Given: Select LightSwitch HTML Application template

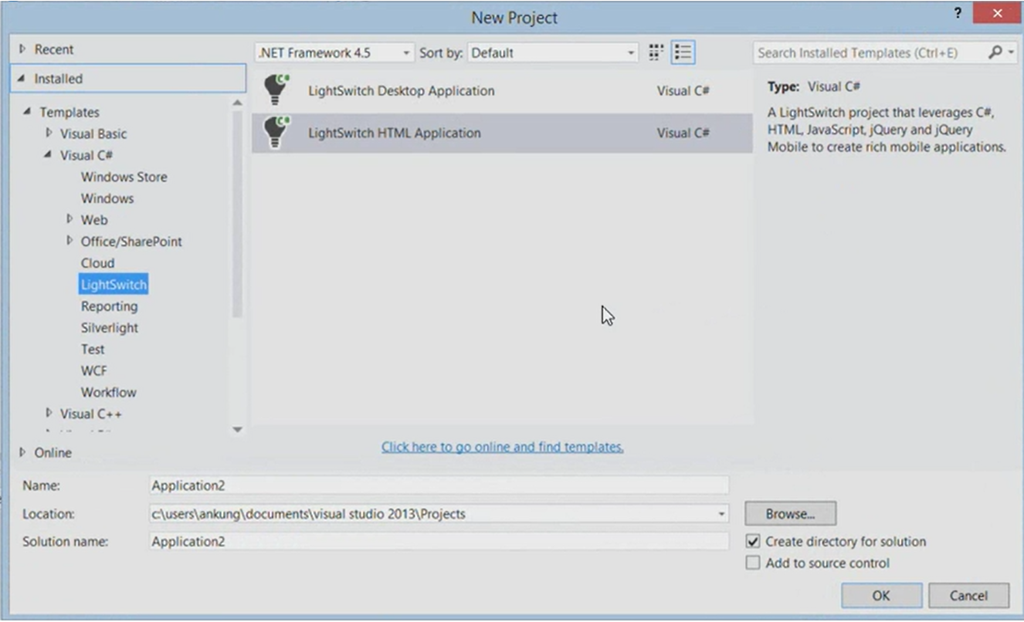Looking at the screenshot, I should click(x=502, y=133).
